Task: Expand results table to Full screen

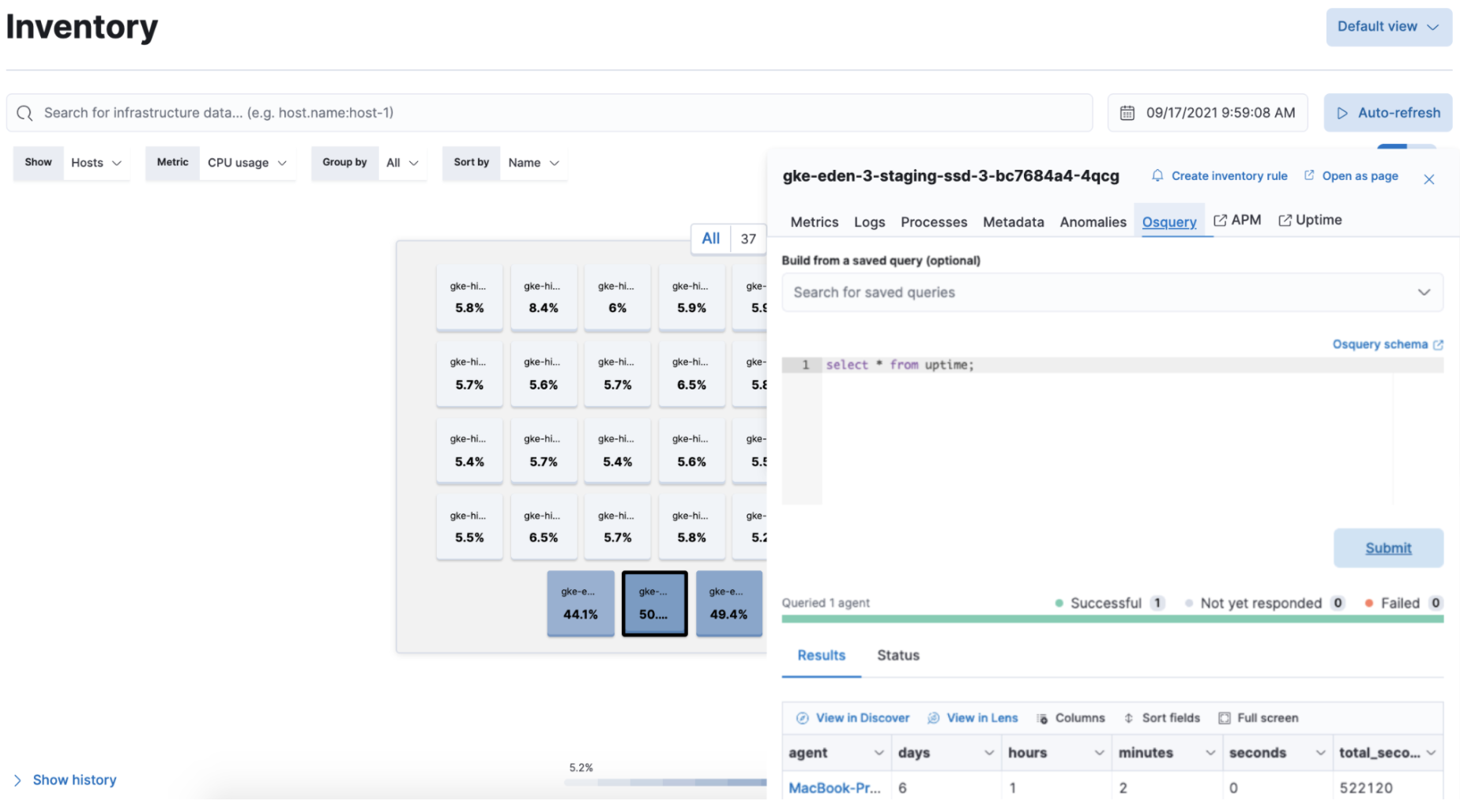Action: [x=1259, y=718]
